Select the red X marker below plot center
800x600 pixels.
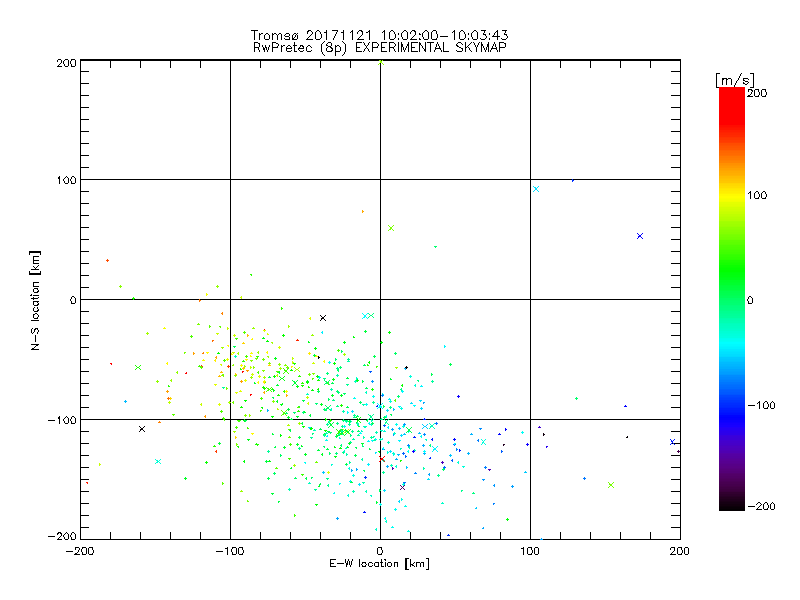(382, 459)
